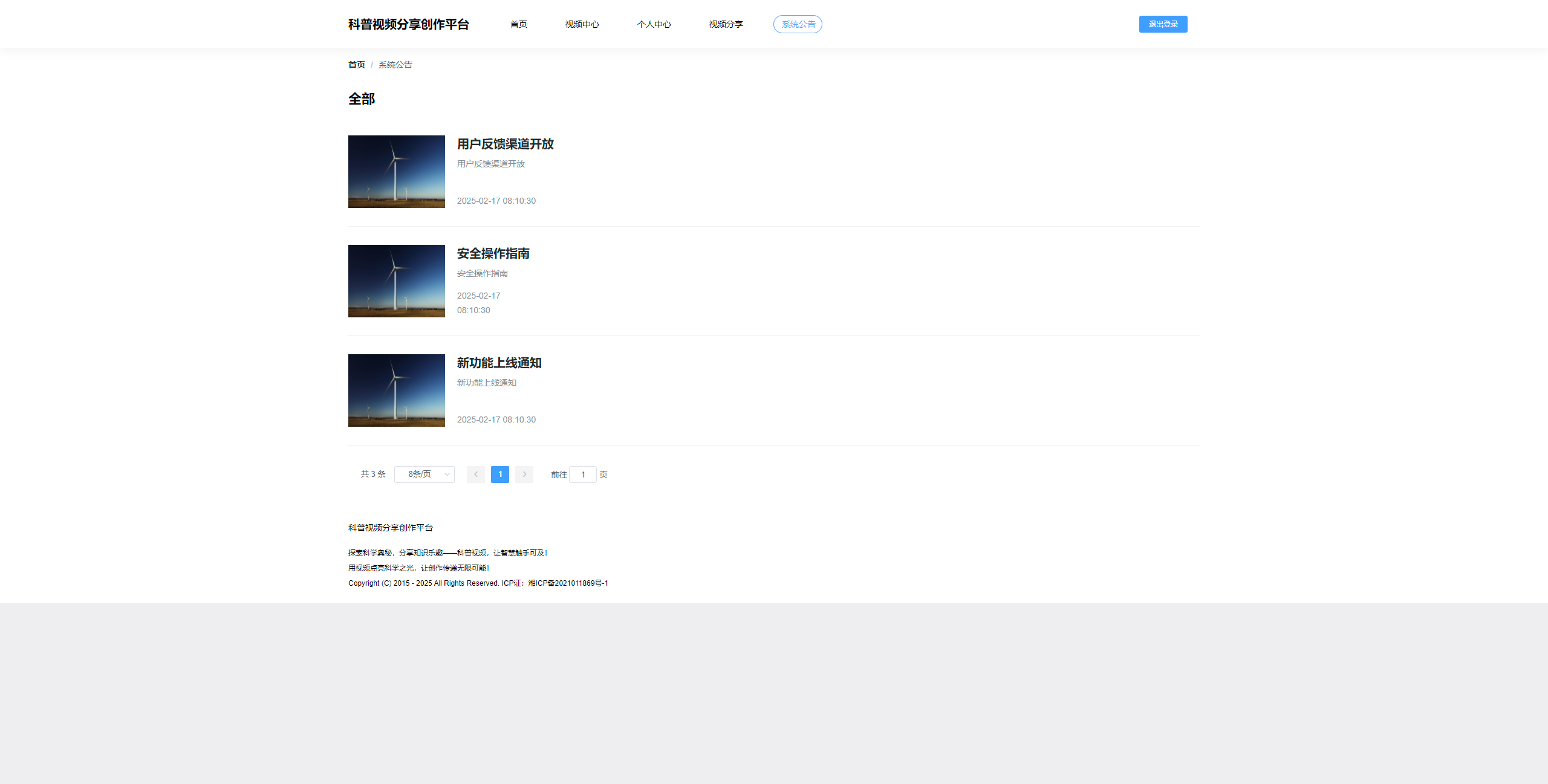
Task: Open the 视频分享 navigation menu item
Action: point(726,24)
